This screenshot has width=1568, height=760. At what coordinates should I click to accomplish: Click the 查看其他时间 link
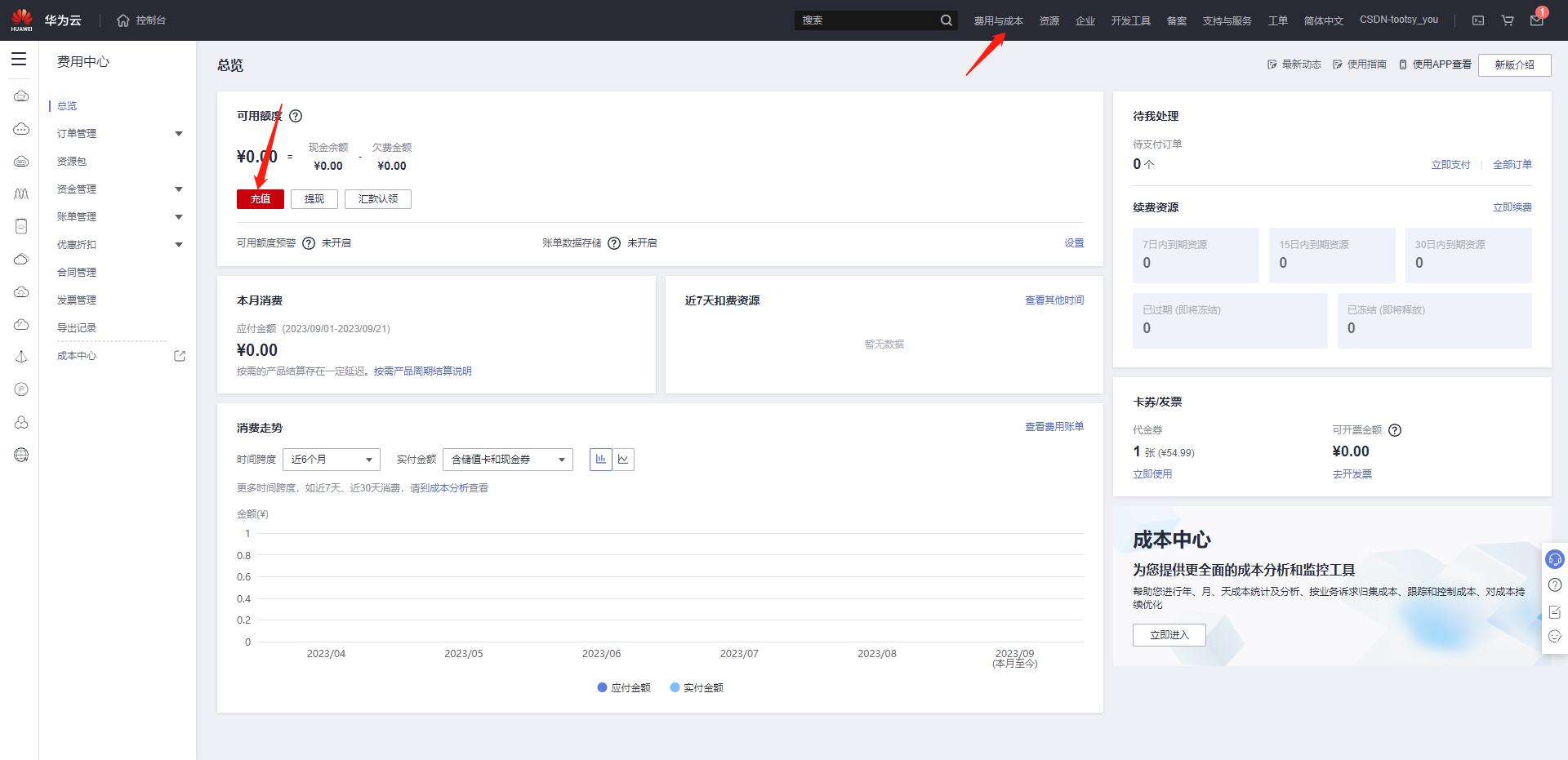(x=1055, y=300)
